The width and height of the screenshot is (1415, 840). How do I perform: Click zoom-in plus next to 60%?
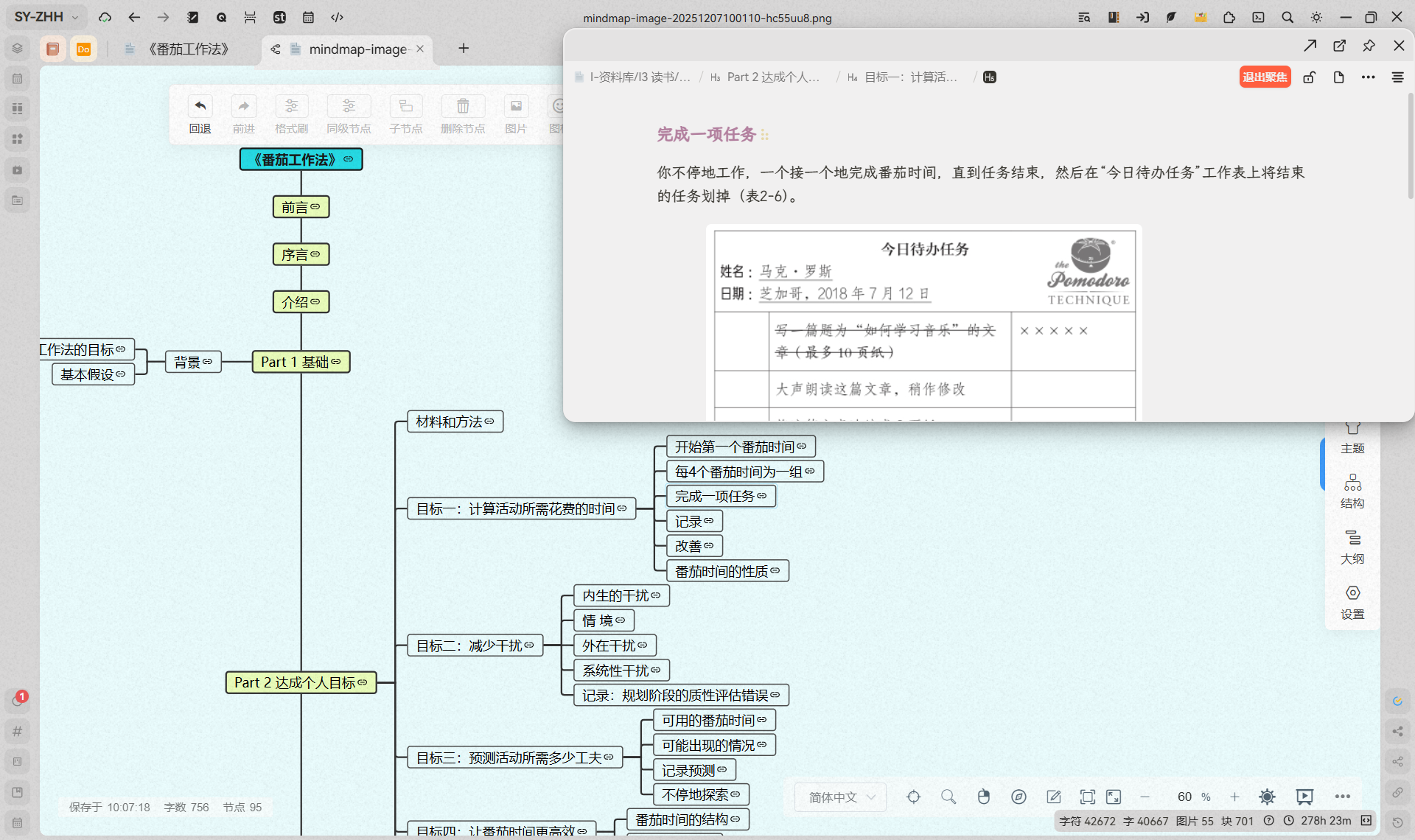pyautogui.click(x=1234, y=797)
